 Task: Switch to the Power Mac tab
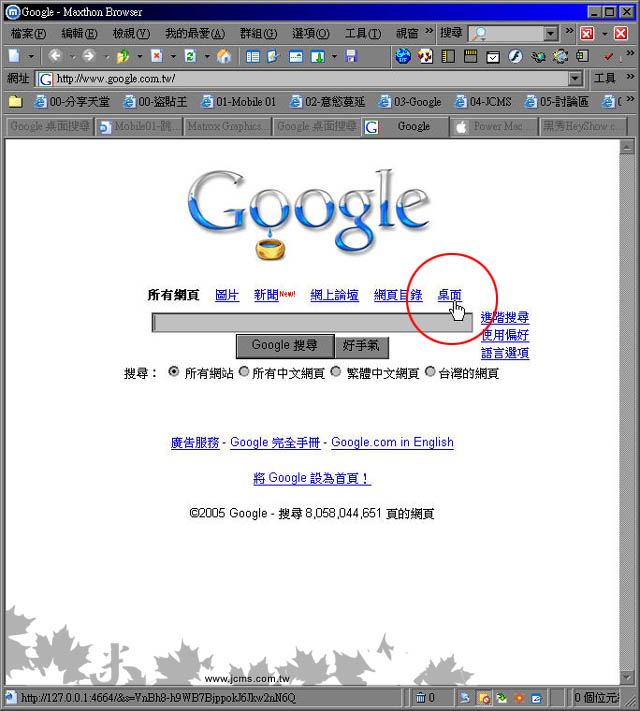[x=494, y=127]
